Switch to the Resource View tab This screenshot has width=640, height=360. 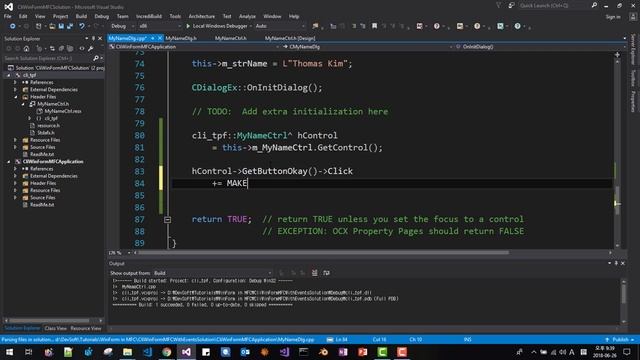pyautogui.click(x=86, y=328)
